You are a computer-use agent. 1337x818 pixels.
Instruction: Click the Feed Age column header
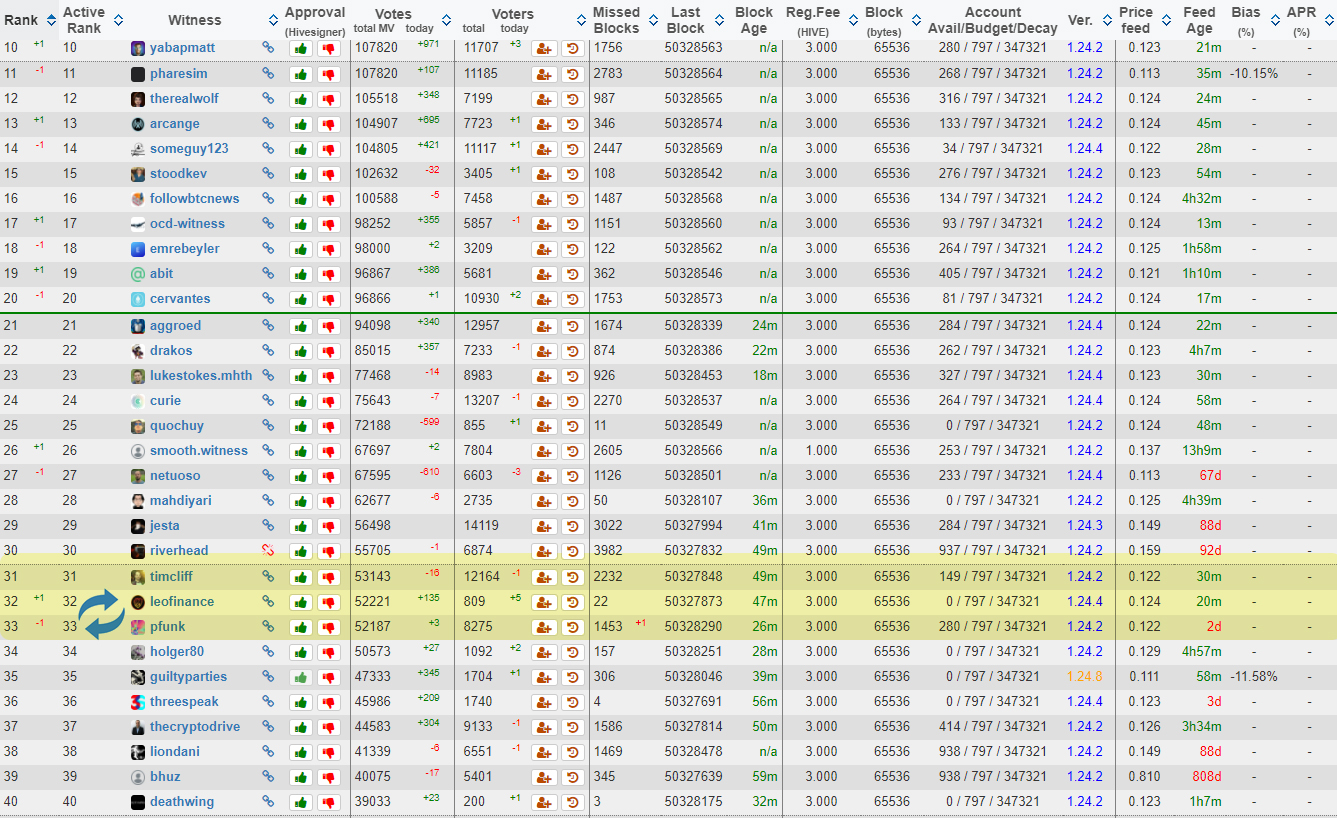pyautogui.click(x=1199, y=20)
